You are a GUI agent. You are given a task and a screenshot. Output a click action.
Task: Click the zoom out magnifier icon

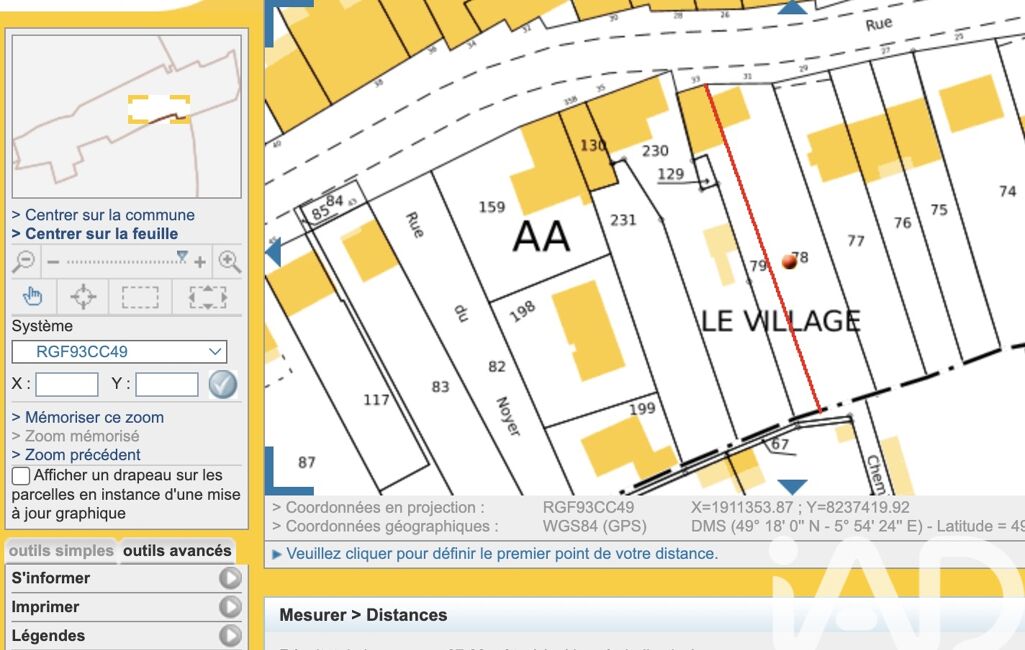pyautogui.click(x=24, y=262)
